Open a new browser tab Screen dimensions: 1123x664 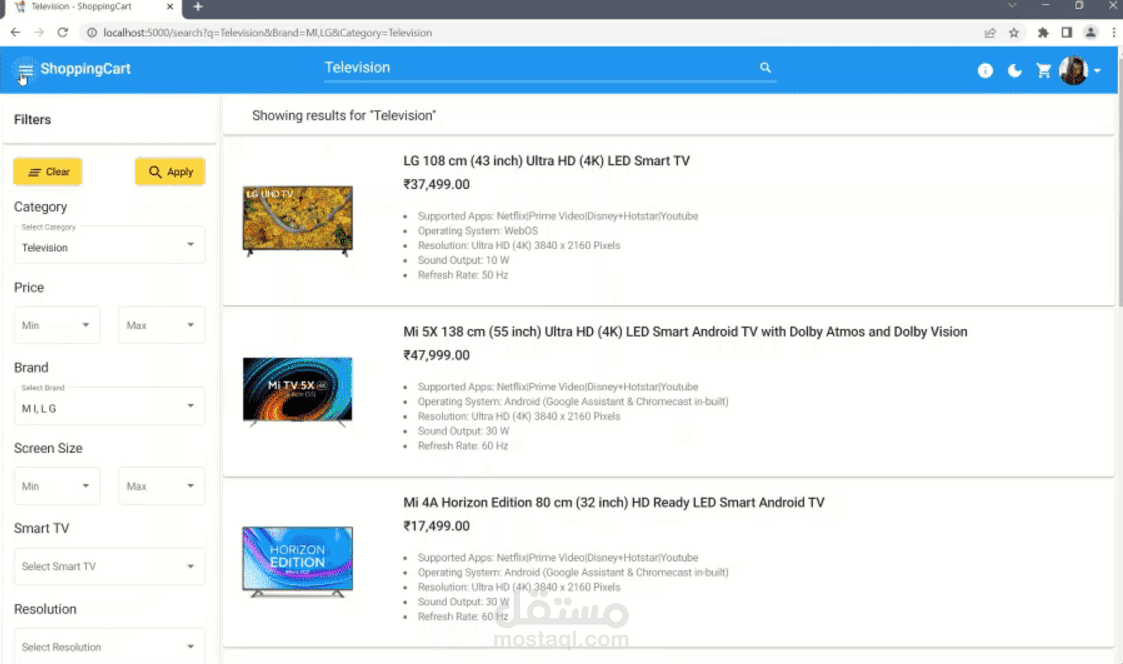point(198,7)
